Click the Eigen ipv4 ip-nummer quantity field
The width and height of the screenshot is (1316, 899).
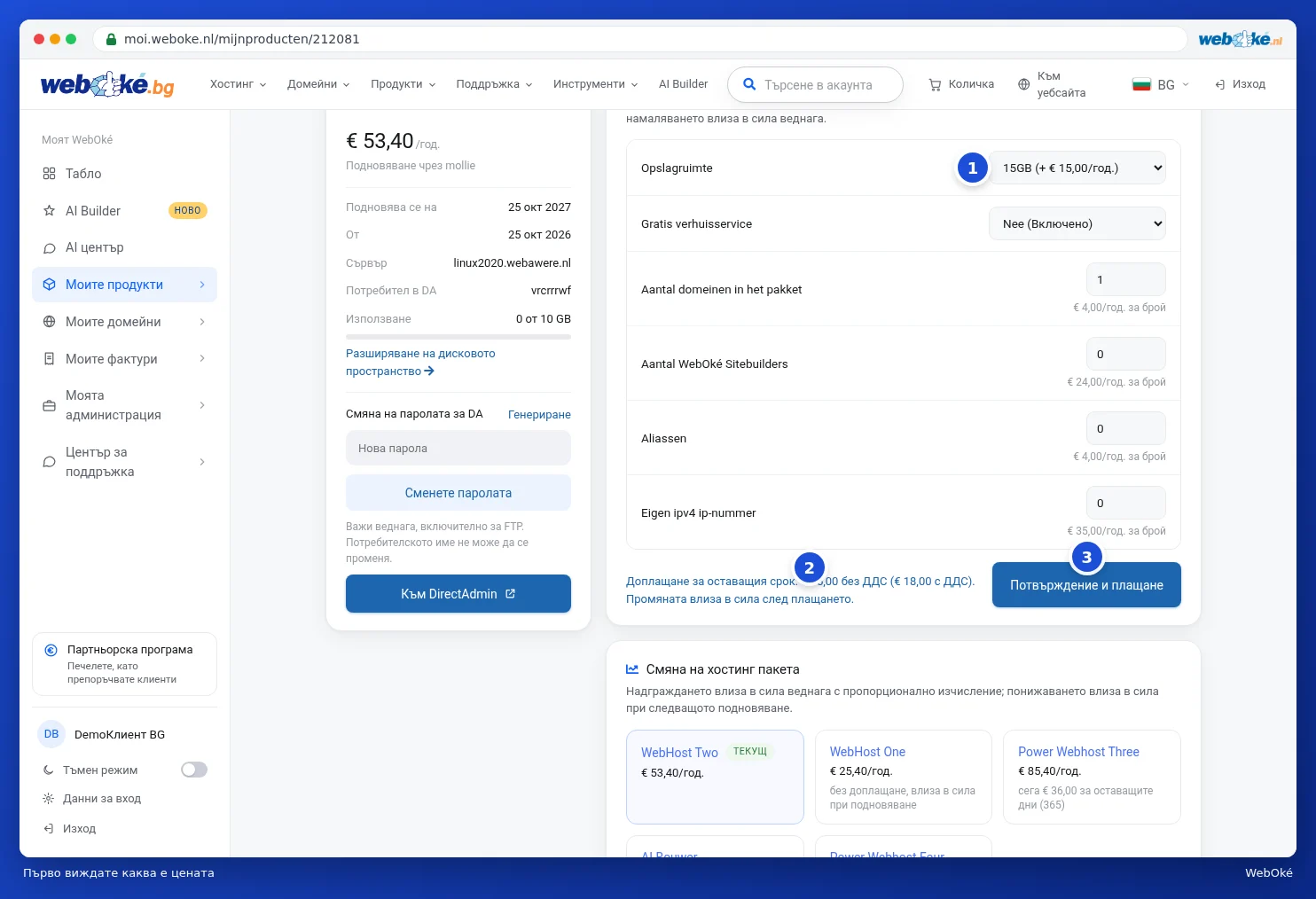(1126, 504)
